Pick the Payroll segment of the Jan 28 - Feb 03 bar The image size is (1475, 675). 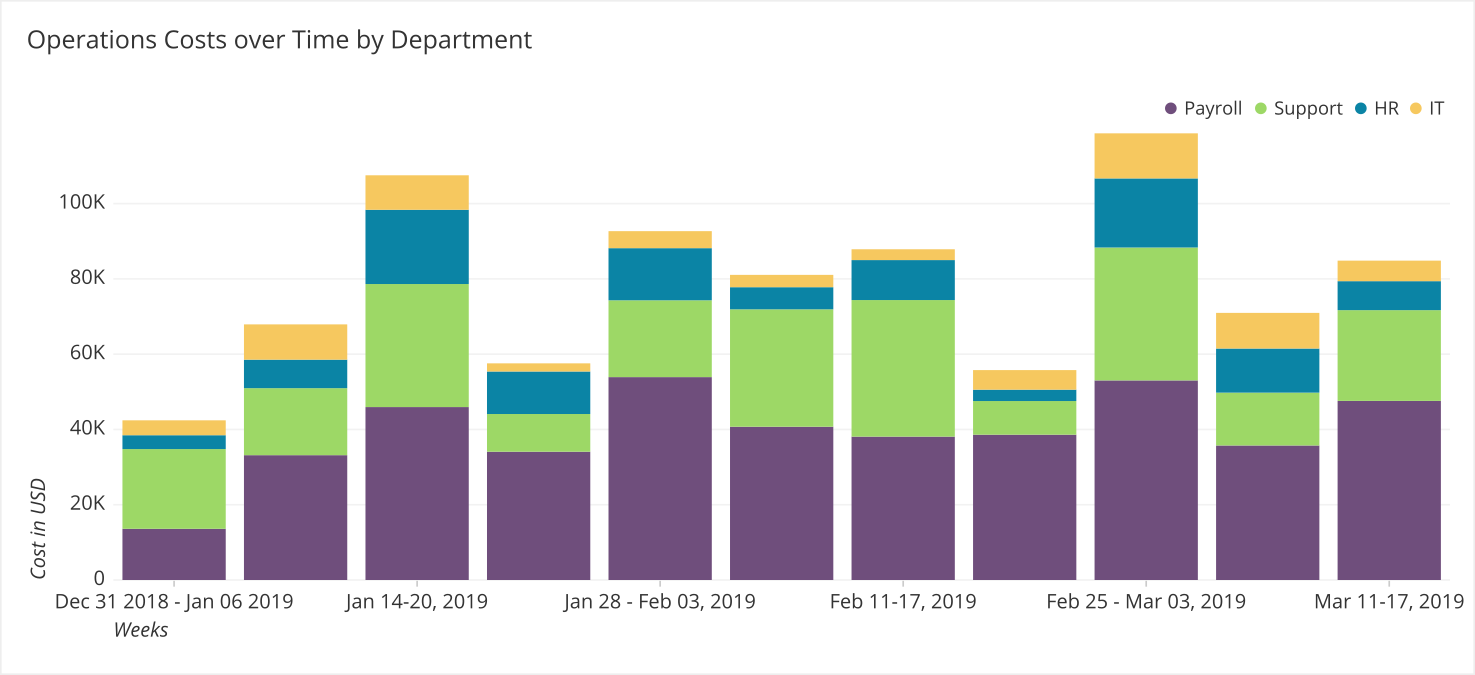(x=660, y=478)
